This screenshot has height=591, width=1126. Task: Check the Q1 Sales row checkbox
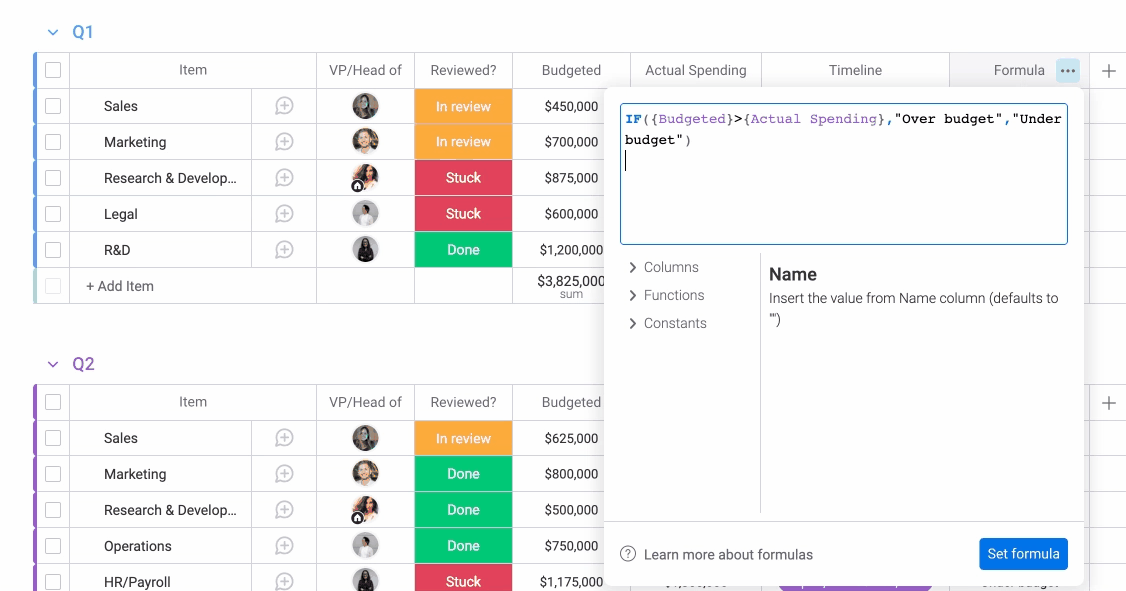53,106
